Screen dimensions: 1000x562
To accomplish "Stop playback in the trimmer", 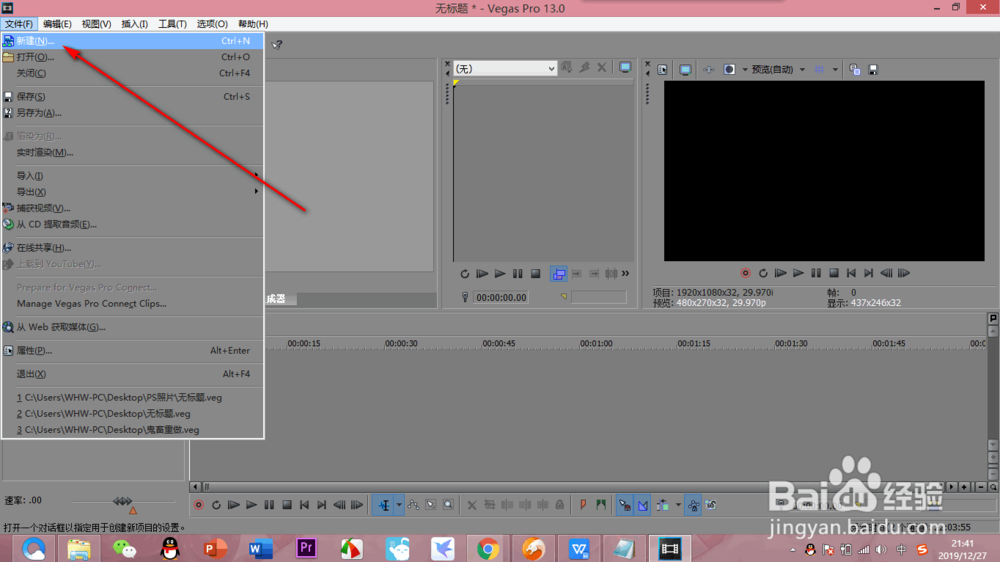I will click(536, 274).
